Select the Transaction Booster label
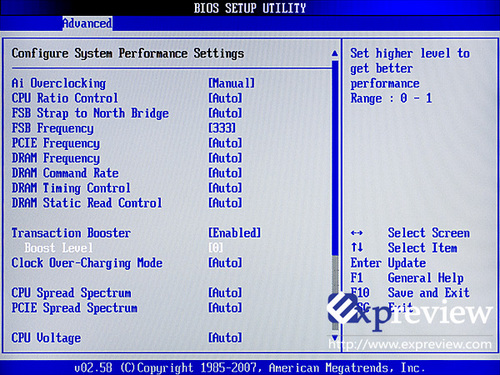500x375 pixels. coord(71,233)
